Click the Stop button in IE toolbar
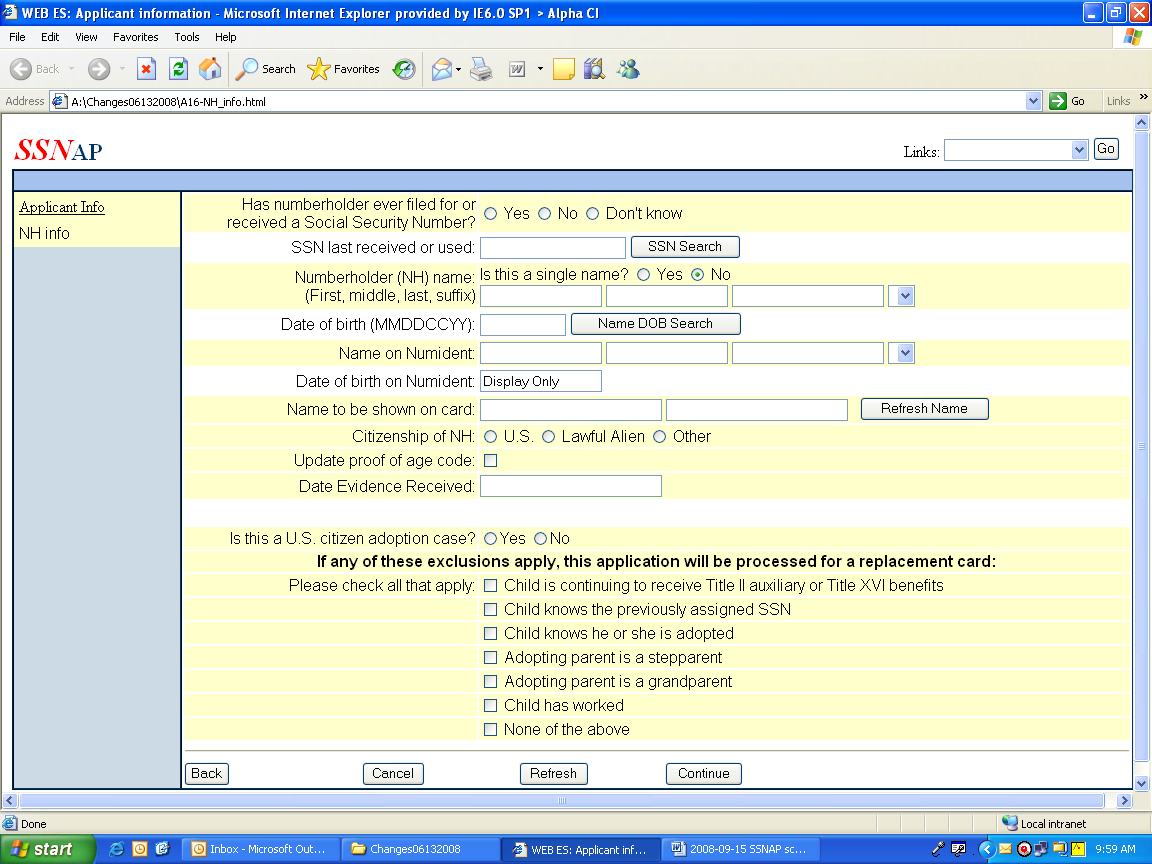The height and width of the screenshot is (864, 1152). click(x=146, y=69)
